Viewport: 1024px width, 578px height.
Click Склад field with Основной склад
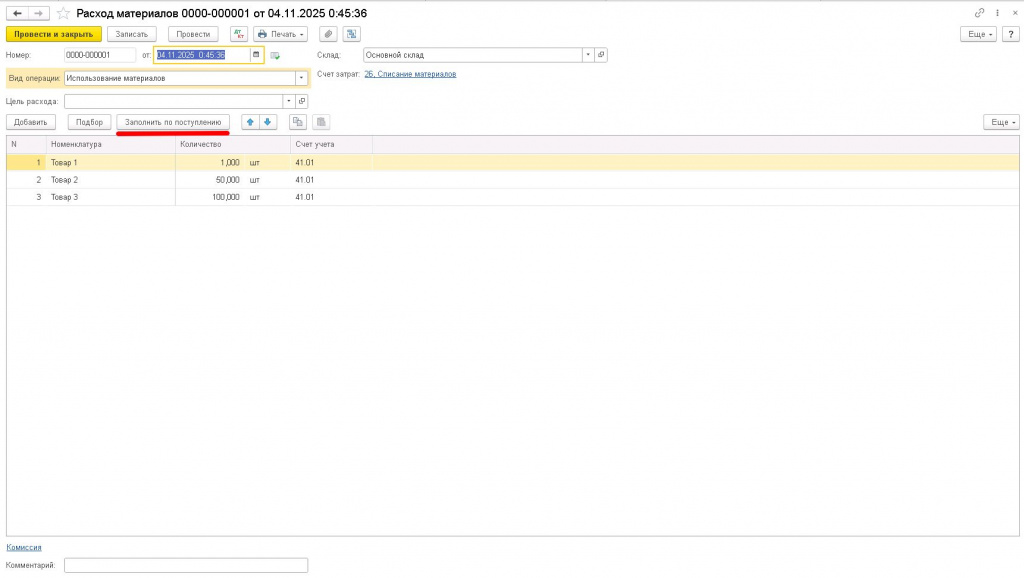473,55
